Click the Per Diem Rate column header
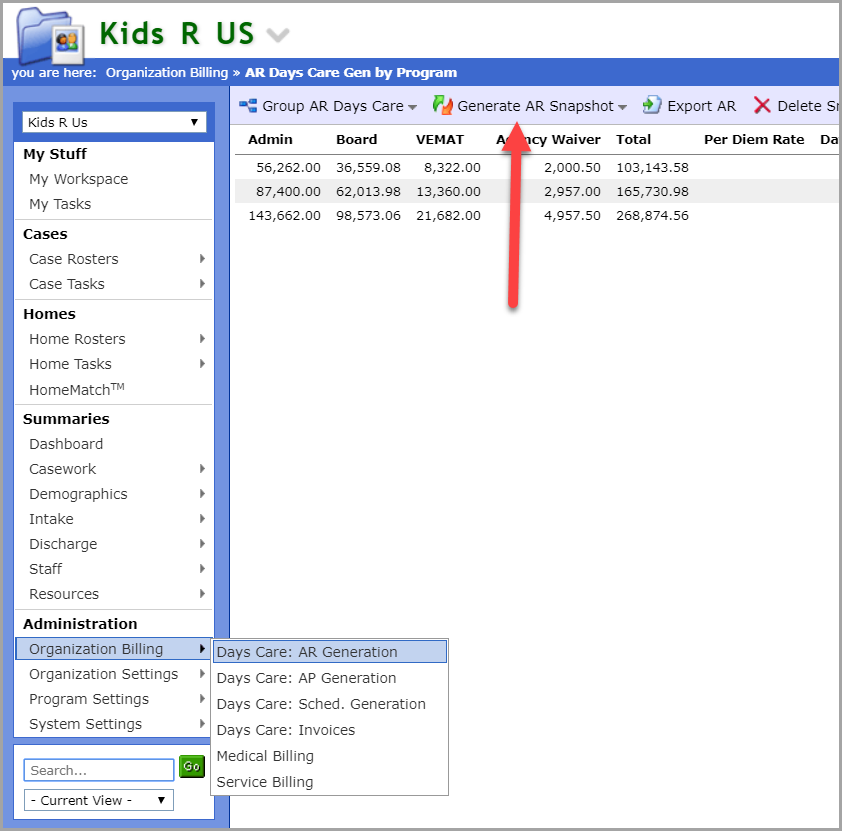This screenshot has height=831, width=842. click(x=754, y=140)
